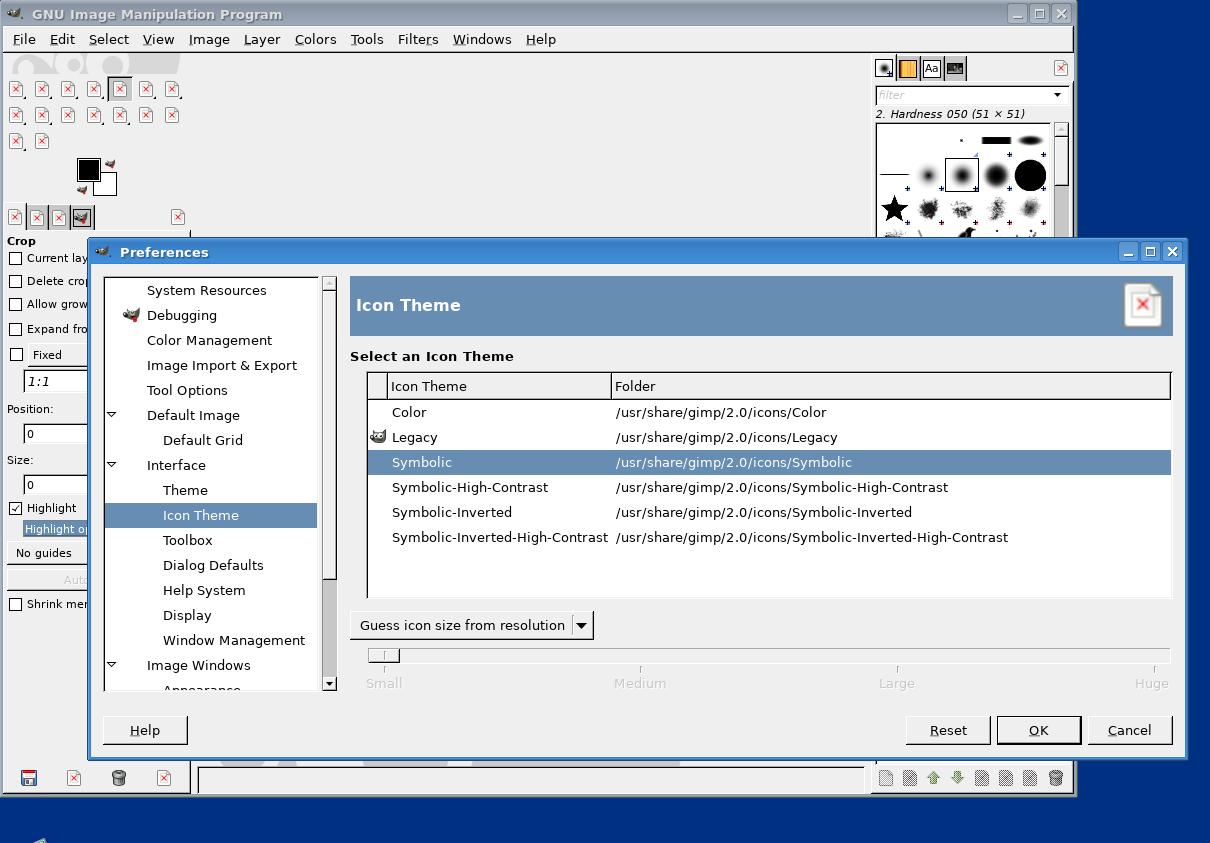Switch to the Brushes tab icon
The image size is (1210, 843).
click(884, 68)
